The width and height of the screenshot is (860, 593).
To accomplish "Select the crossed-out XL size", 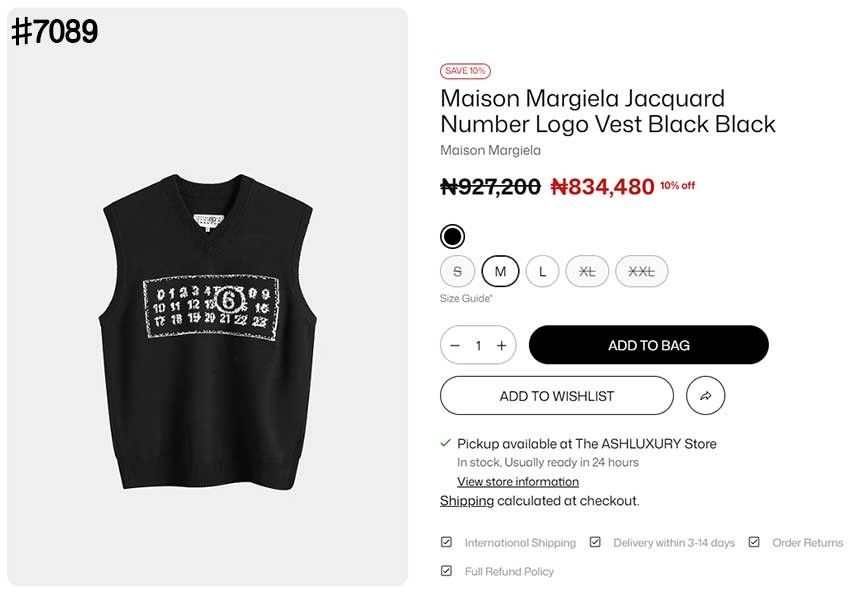I will [x=587, y=271].
